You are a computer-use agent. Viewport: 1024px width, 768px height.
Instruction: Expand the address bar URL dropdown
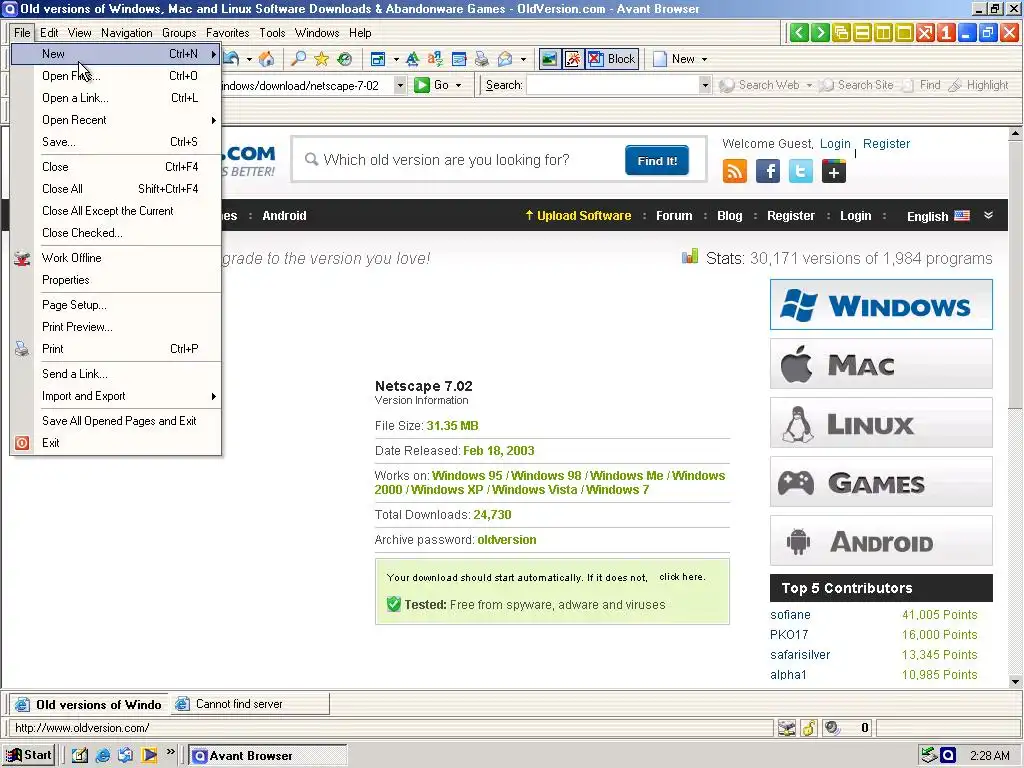coord(400,85)
